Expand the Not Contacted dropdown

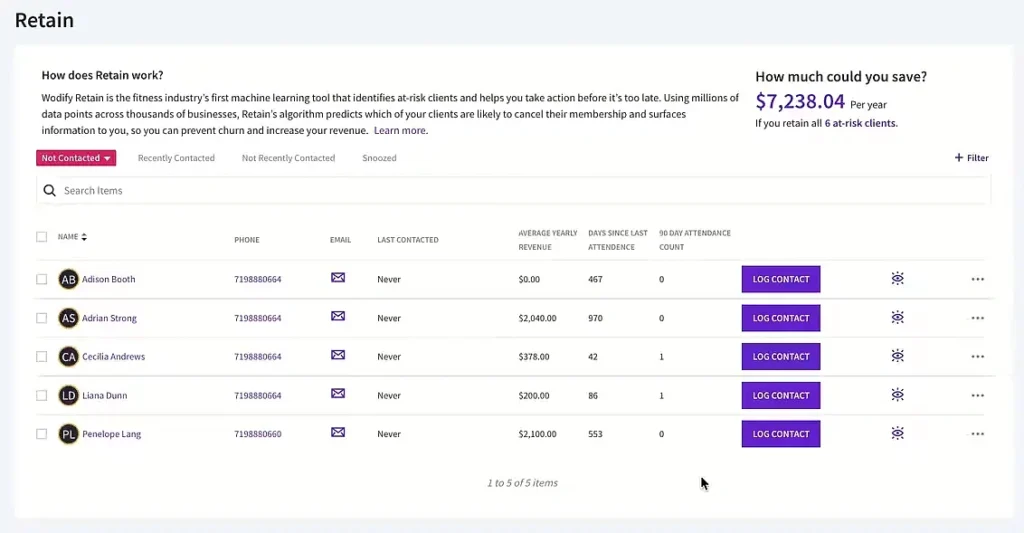[x=76, y=158]
